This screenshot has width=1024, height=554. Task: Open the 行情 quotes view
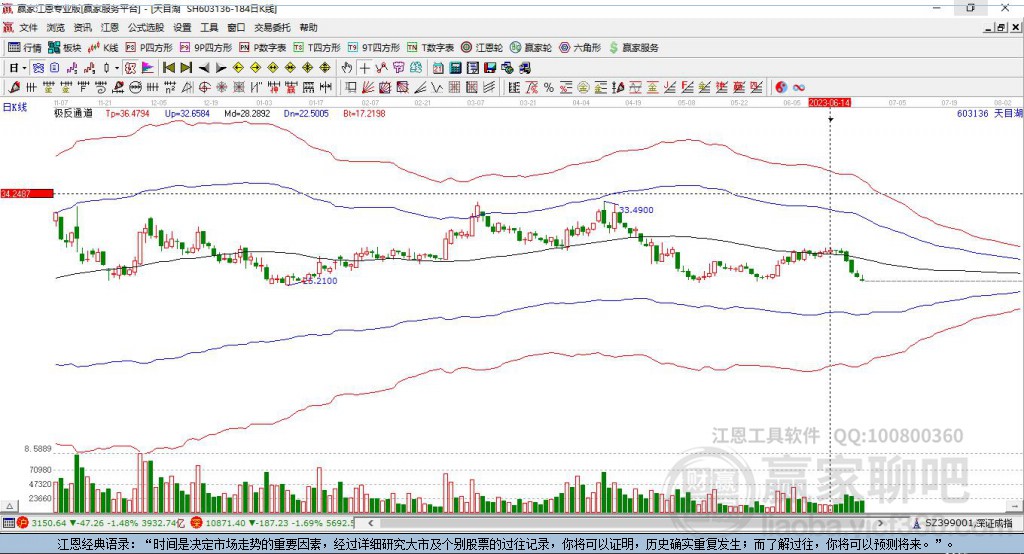click(x=24, y=48)
